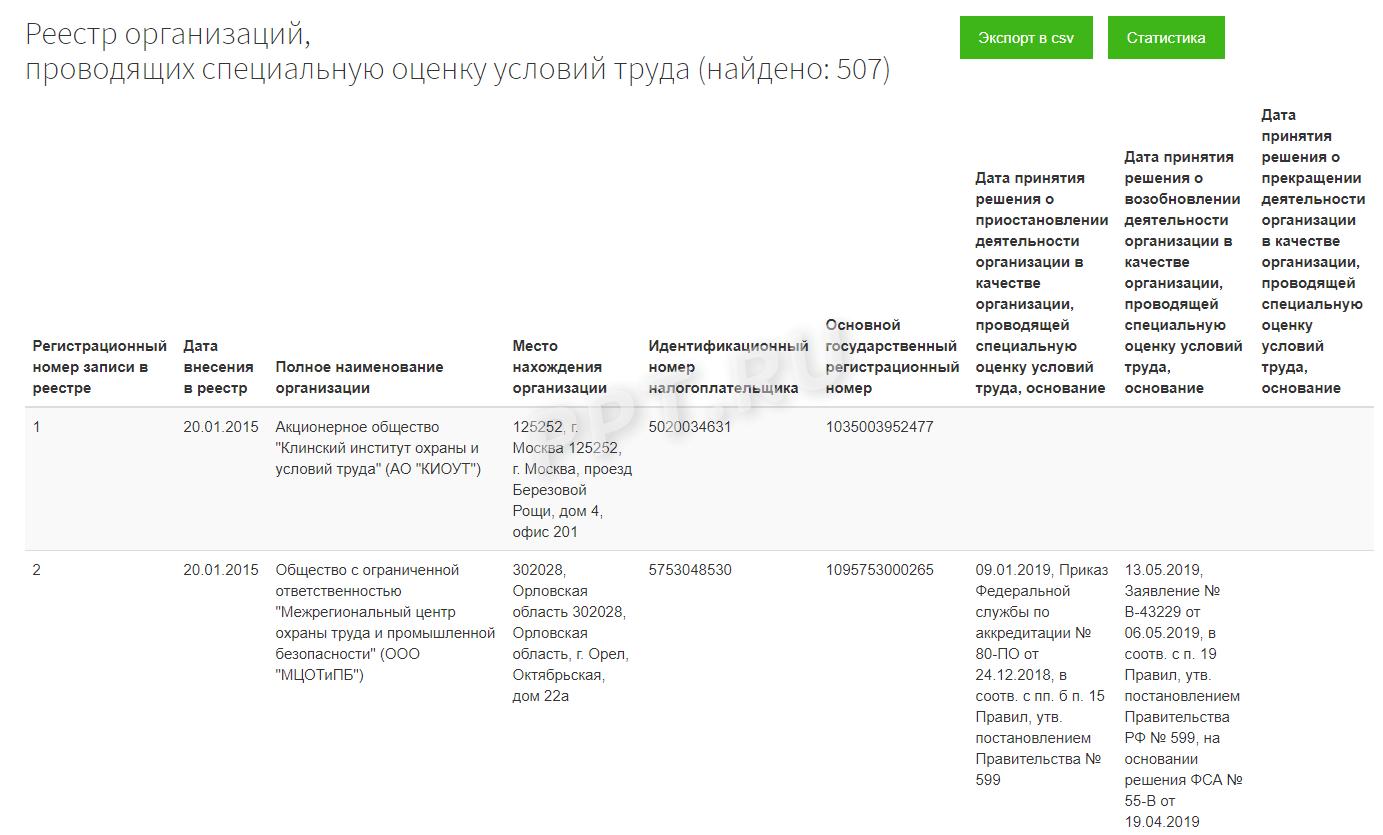1383x835 pixels.
Task: Click "Идентификационный номер налогоплательщика" column header
Action: [x=727, y=367]
